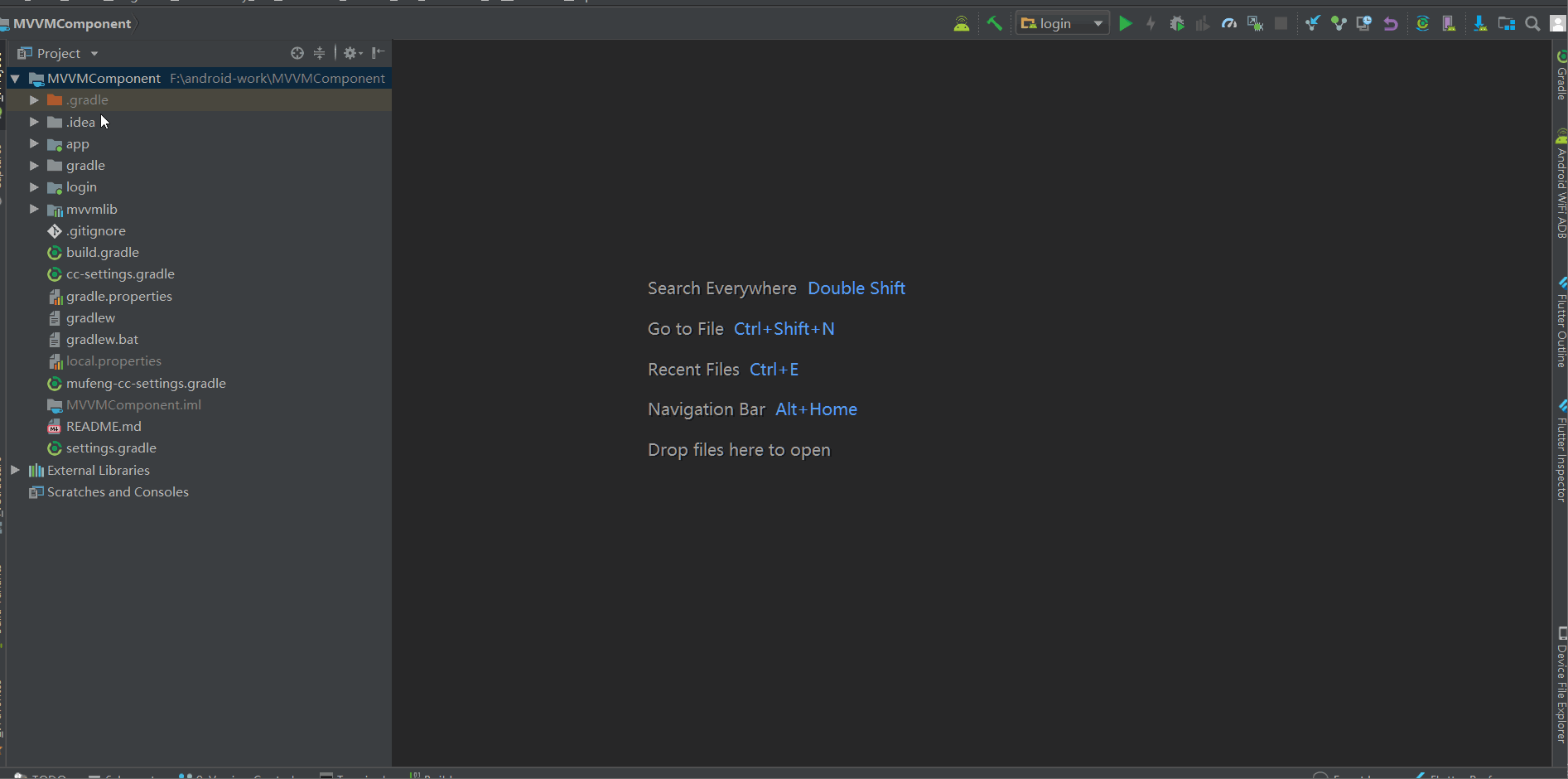1568x779 pixels.
Task: Select the README.md file
Action: (x=104, y=427)
